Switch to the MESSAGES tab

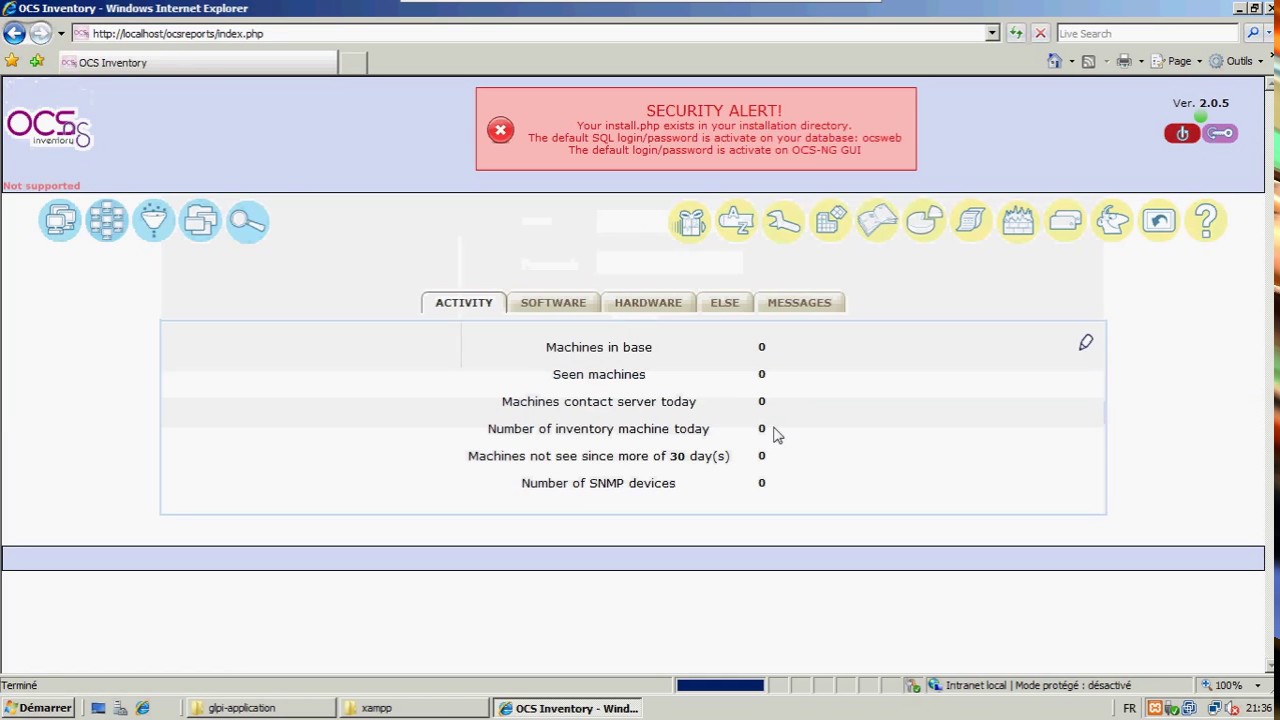(799, 303)
